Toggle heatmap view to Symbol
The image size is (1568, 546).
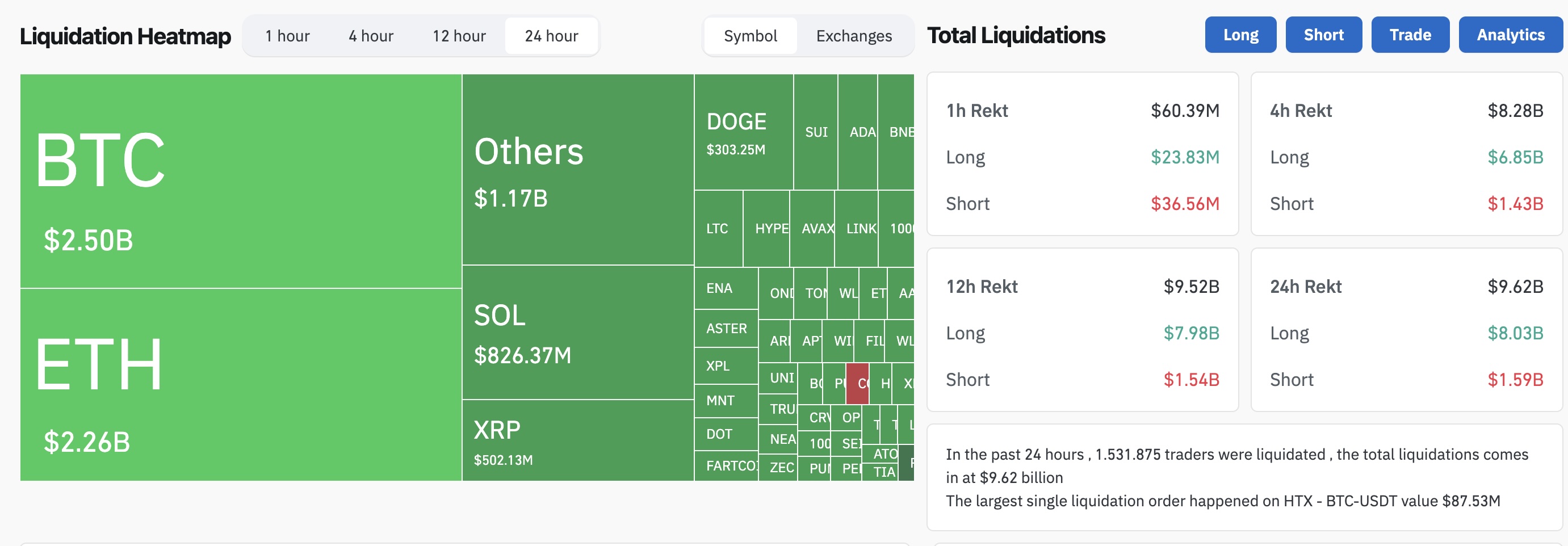coord(750,36)
